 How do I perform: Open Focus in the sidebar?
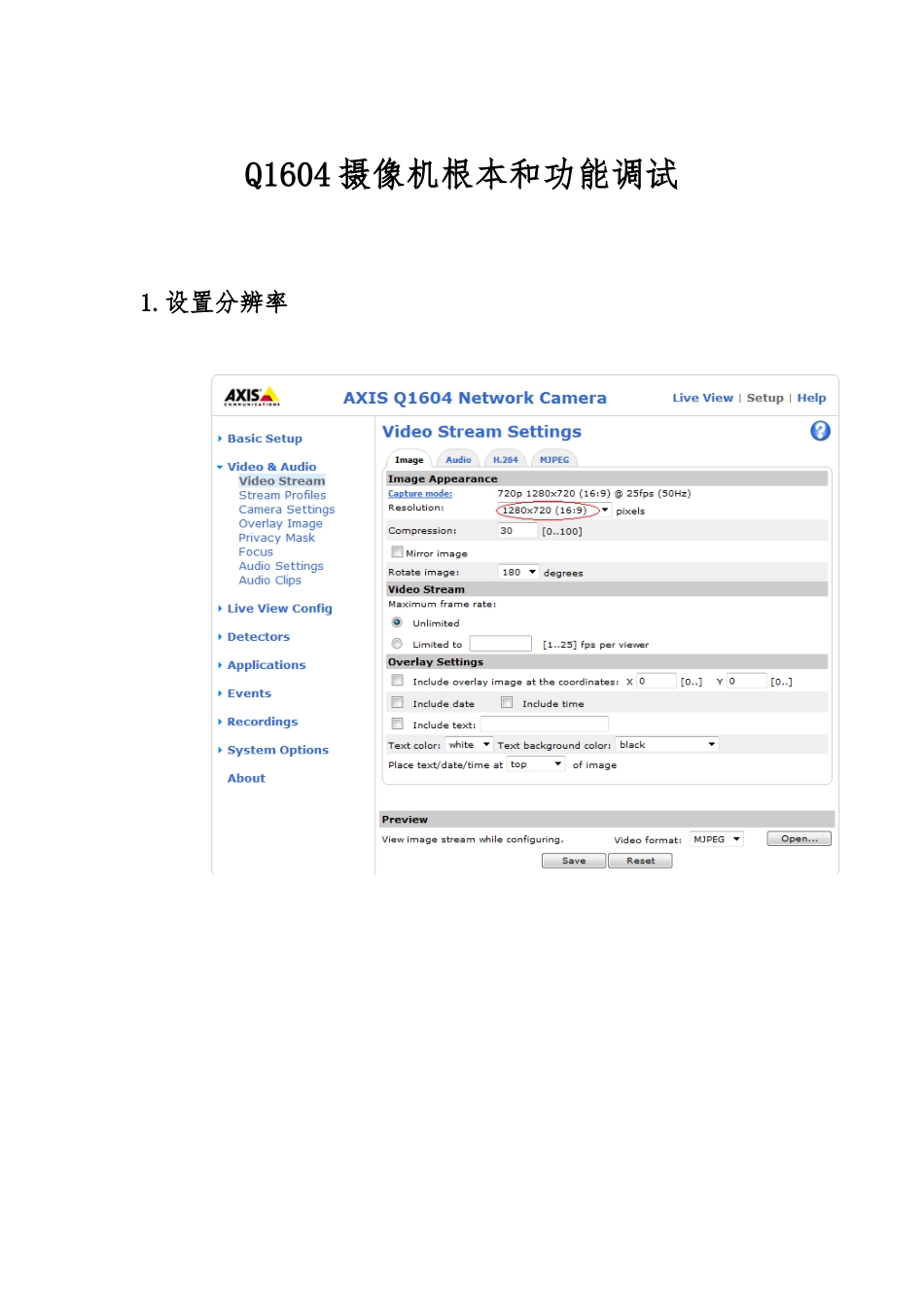click(x=256, y=551)
